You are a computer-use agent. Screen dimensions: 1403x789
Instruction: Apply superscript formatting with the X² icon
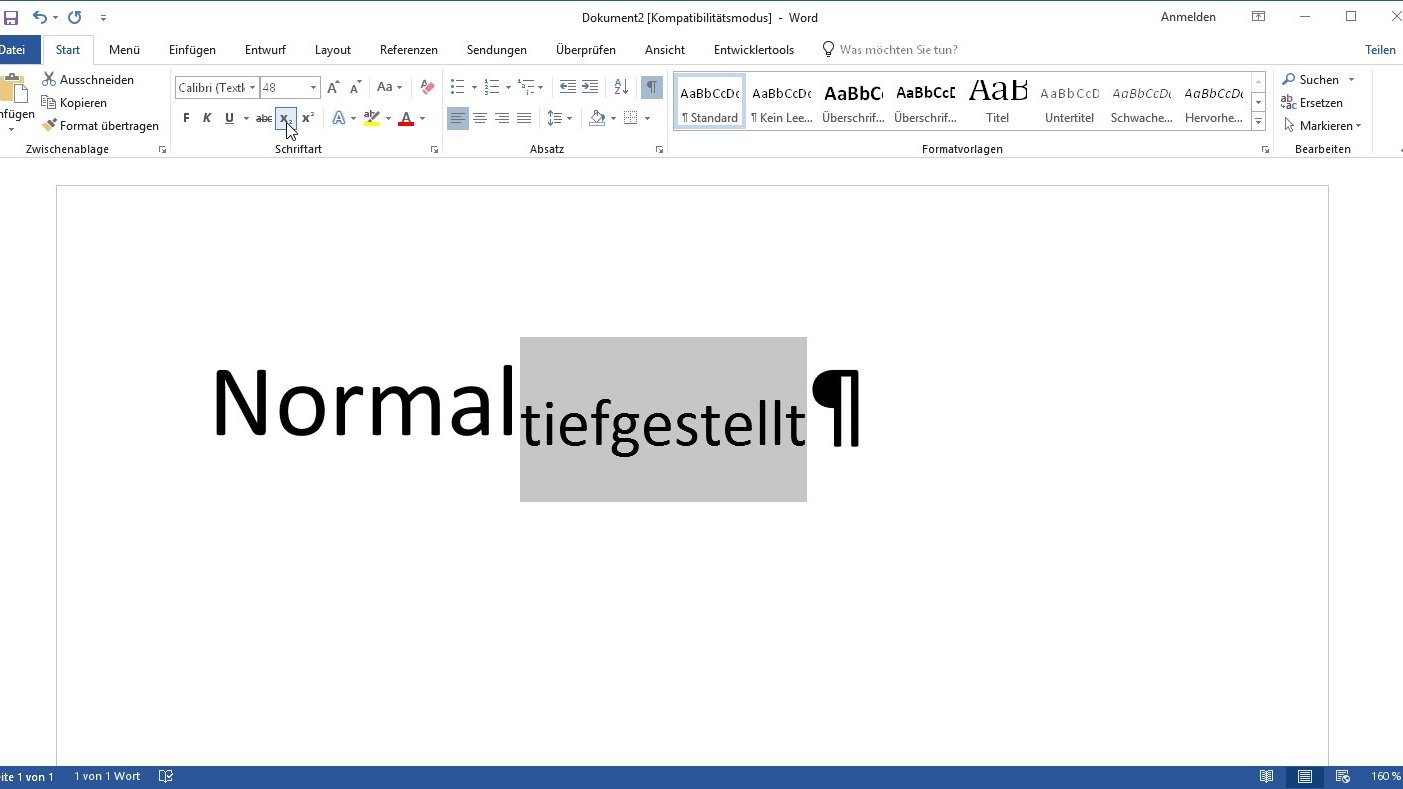tap(307, 118)
